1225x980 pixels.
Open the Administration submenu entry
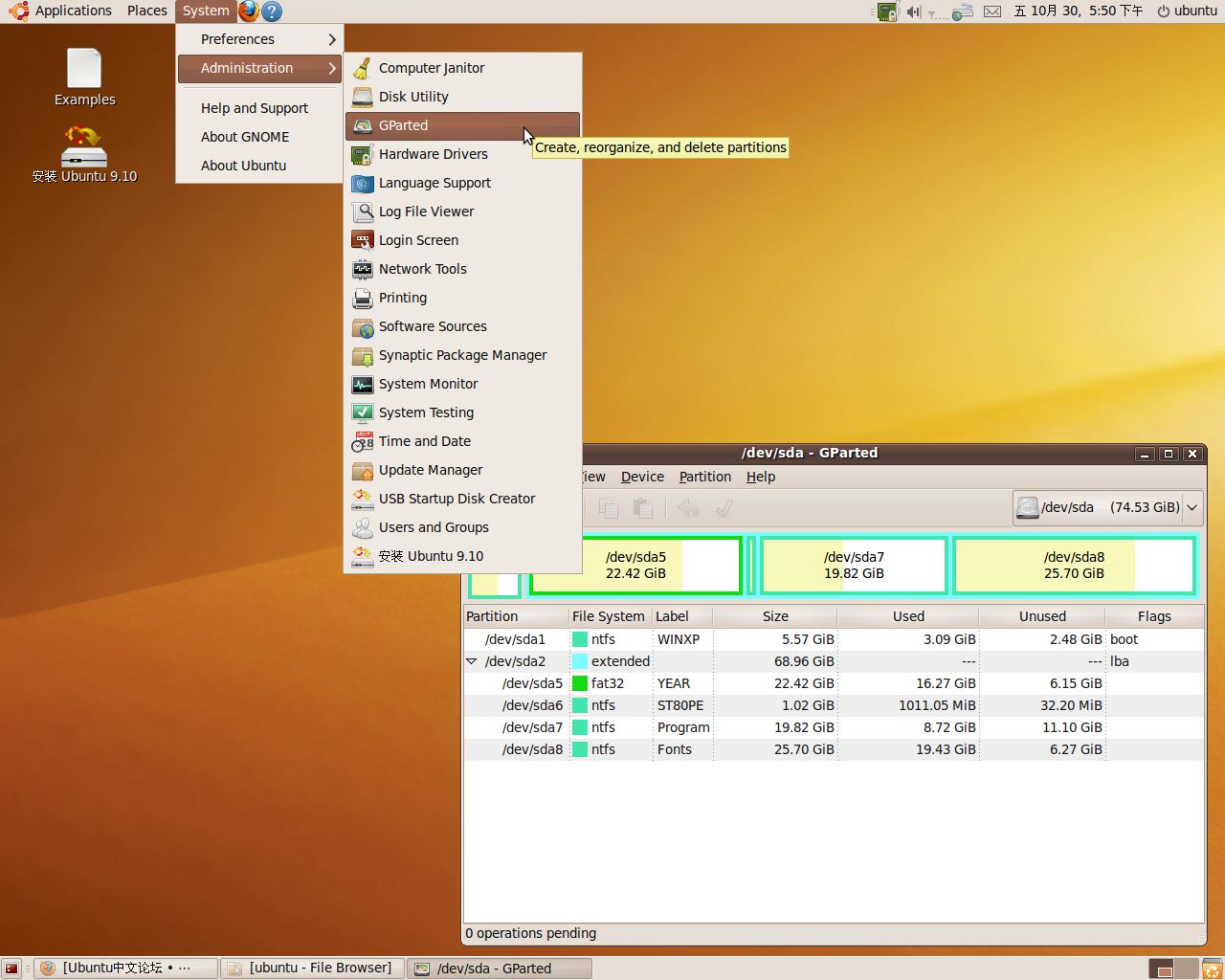(x=259, y=68)
